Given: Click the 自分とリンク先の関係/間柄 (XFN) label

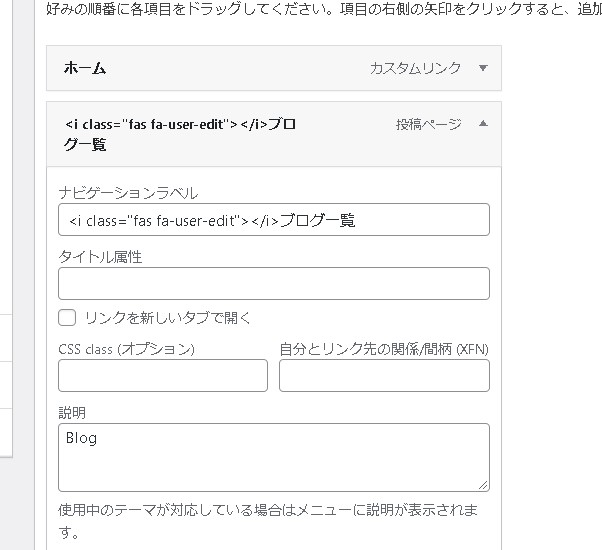Looking at the screenshot, I should [383, 349].
